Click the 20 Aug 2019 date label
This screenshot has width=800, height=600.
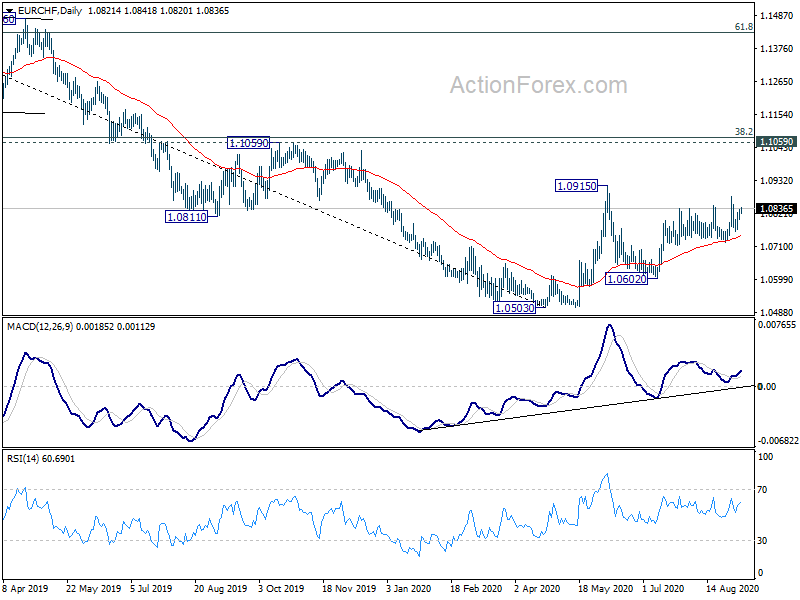pos(220,588)
